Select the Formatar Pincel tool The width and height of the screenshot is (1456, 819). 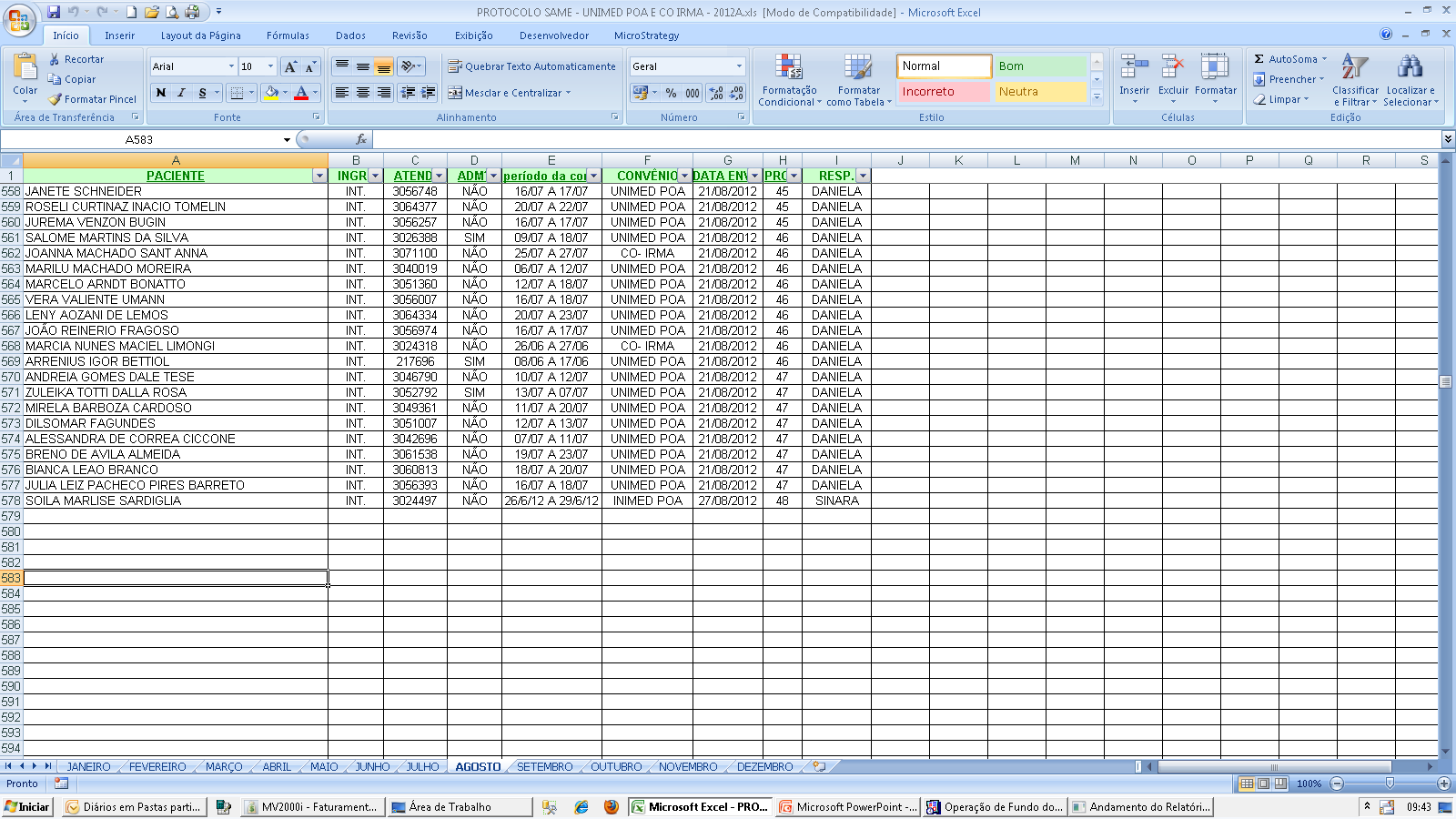(93, 99)
